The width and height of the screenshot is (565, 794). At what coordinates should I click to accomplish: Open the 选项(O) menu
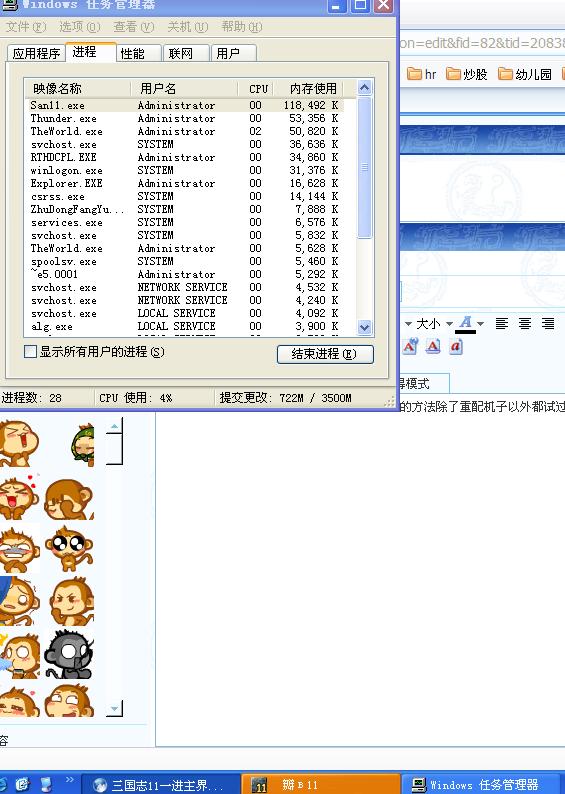(79, 26)
